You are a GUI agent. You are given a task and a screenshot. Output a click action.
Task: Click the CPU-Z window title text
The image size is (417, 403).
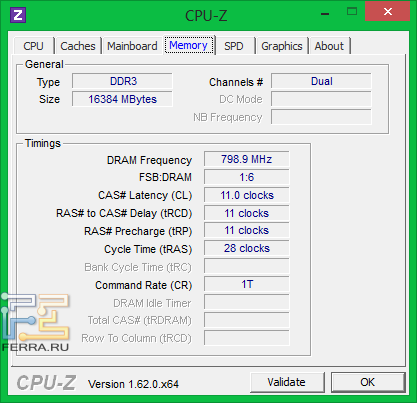(206, 16)
